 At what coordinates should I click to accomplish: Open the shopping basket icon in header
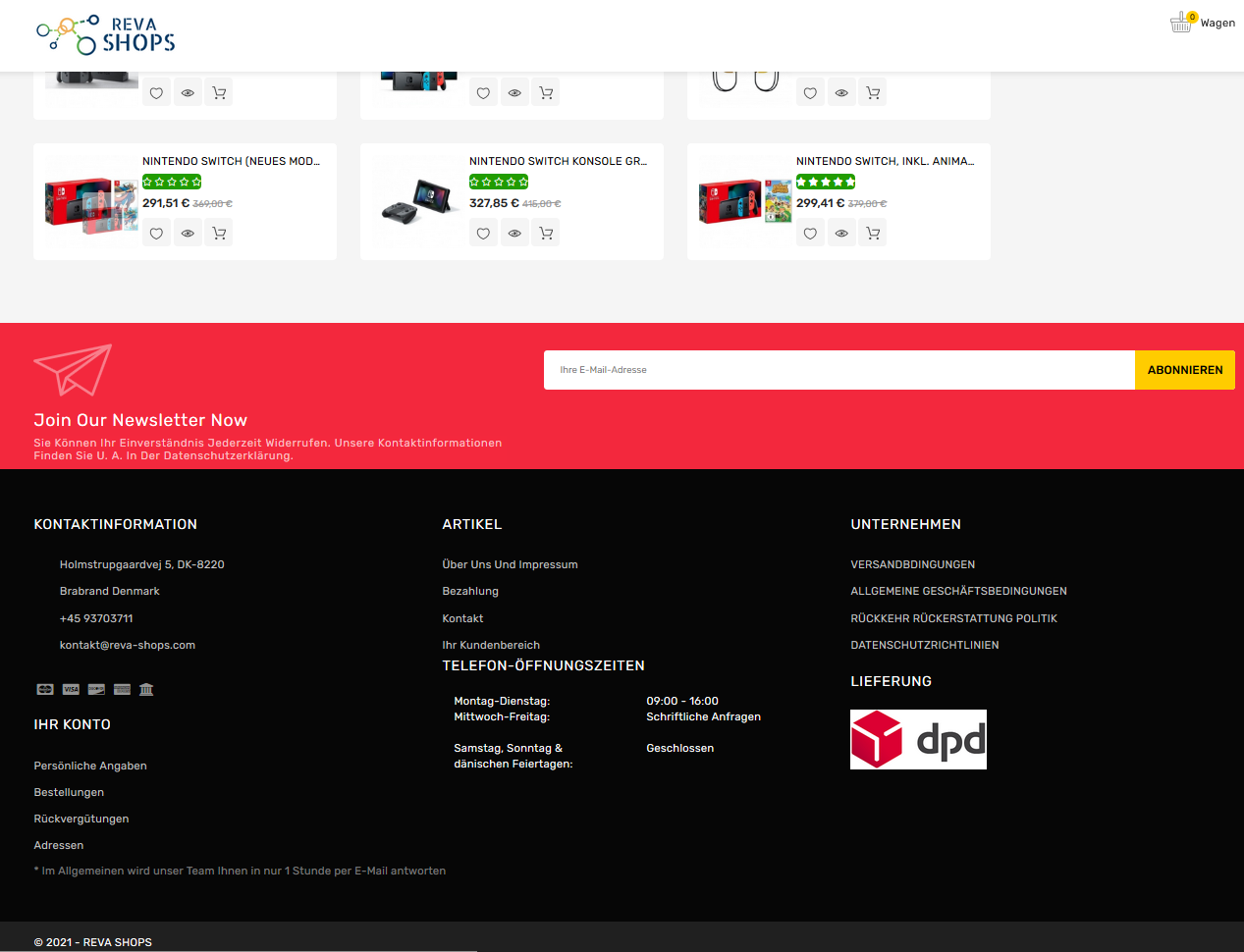click(1182, 22)
